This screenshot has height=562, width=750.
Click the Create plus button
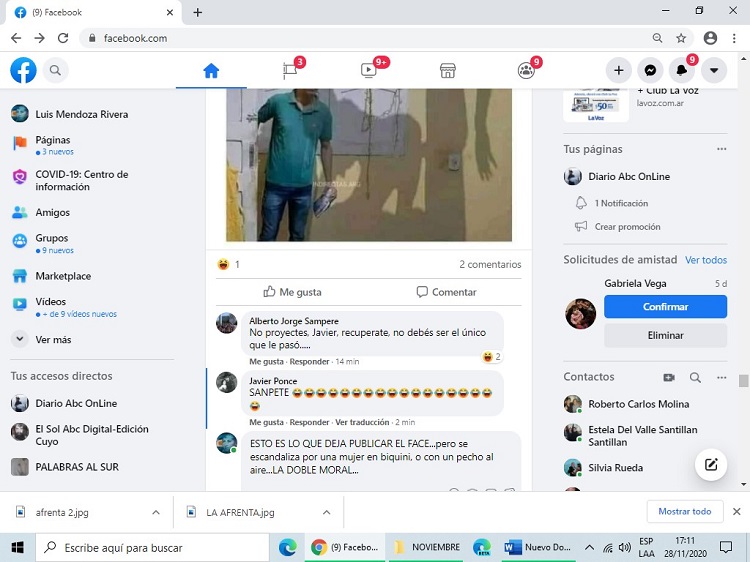[x=618, y=71]
